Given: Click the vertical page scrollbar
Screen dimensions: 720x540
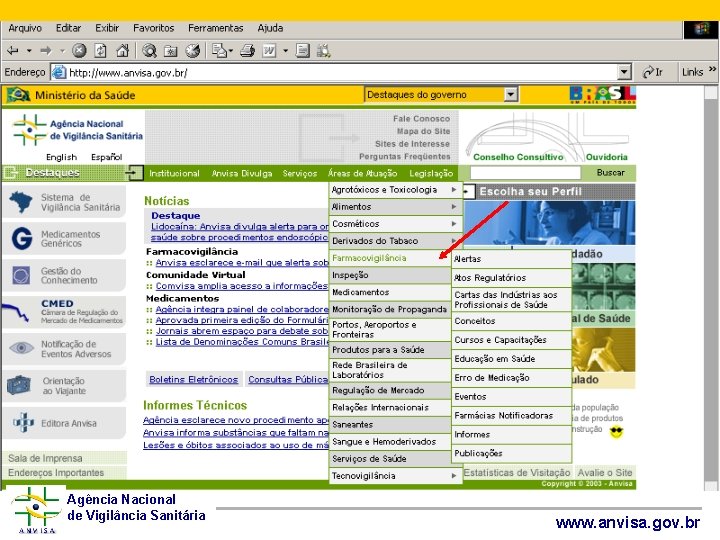Looking at the screenshot, I should [710, 288].
